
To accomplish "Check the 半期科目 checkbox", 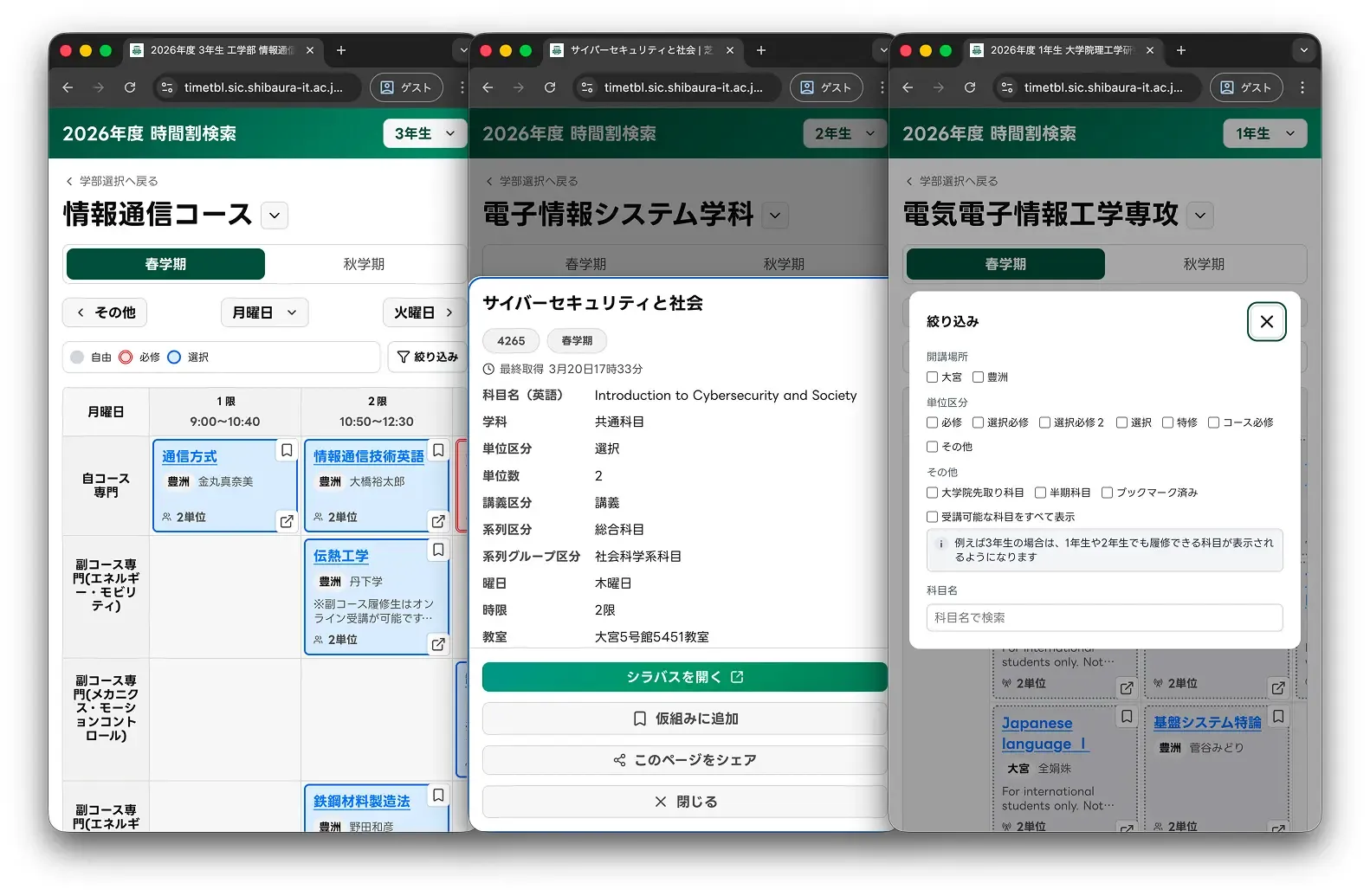I will [1040, 493].
